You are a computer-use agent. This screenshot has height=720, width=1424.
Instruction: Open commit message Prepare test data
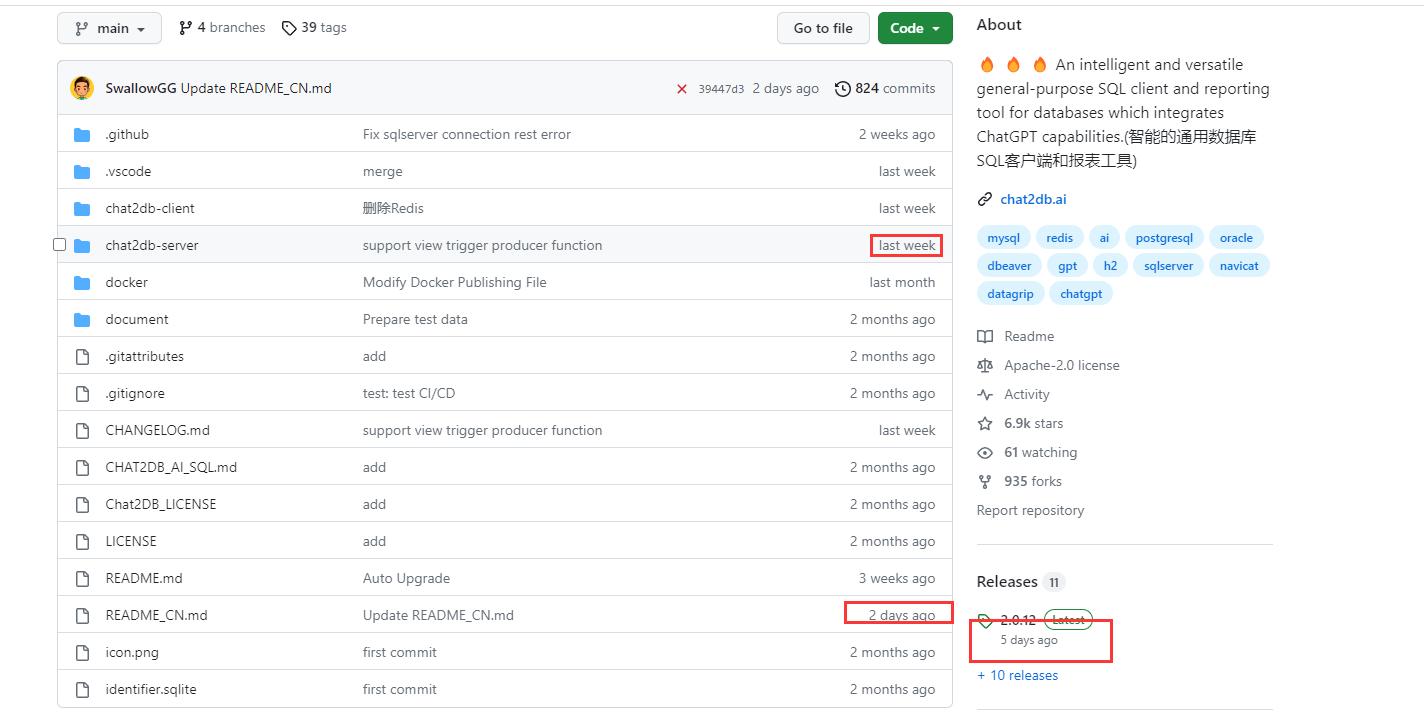tap(415, 319)
